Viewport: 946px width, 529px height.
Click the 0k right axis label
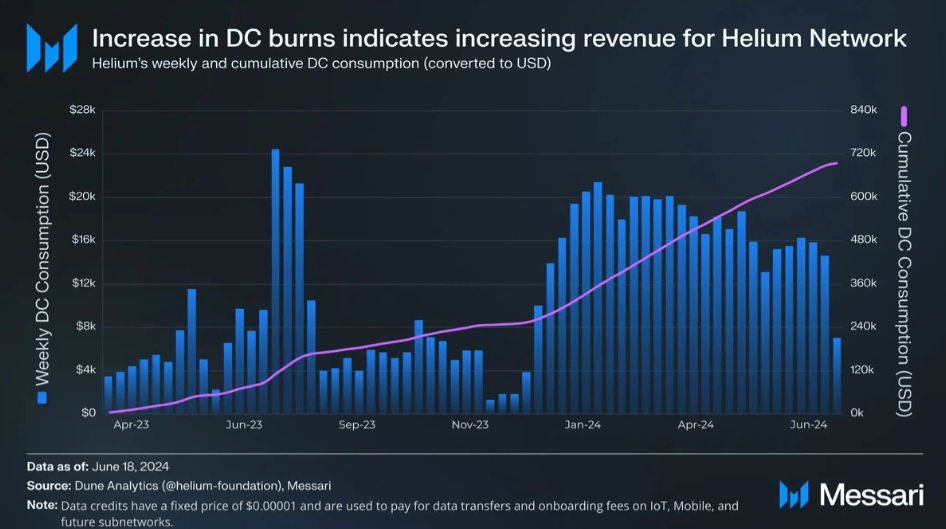(x=857, y=413)
